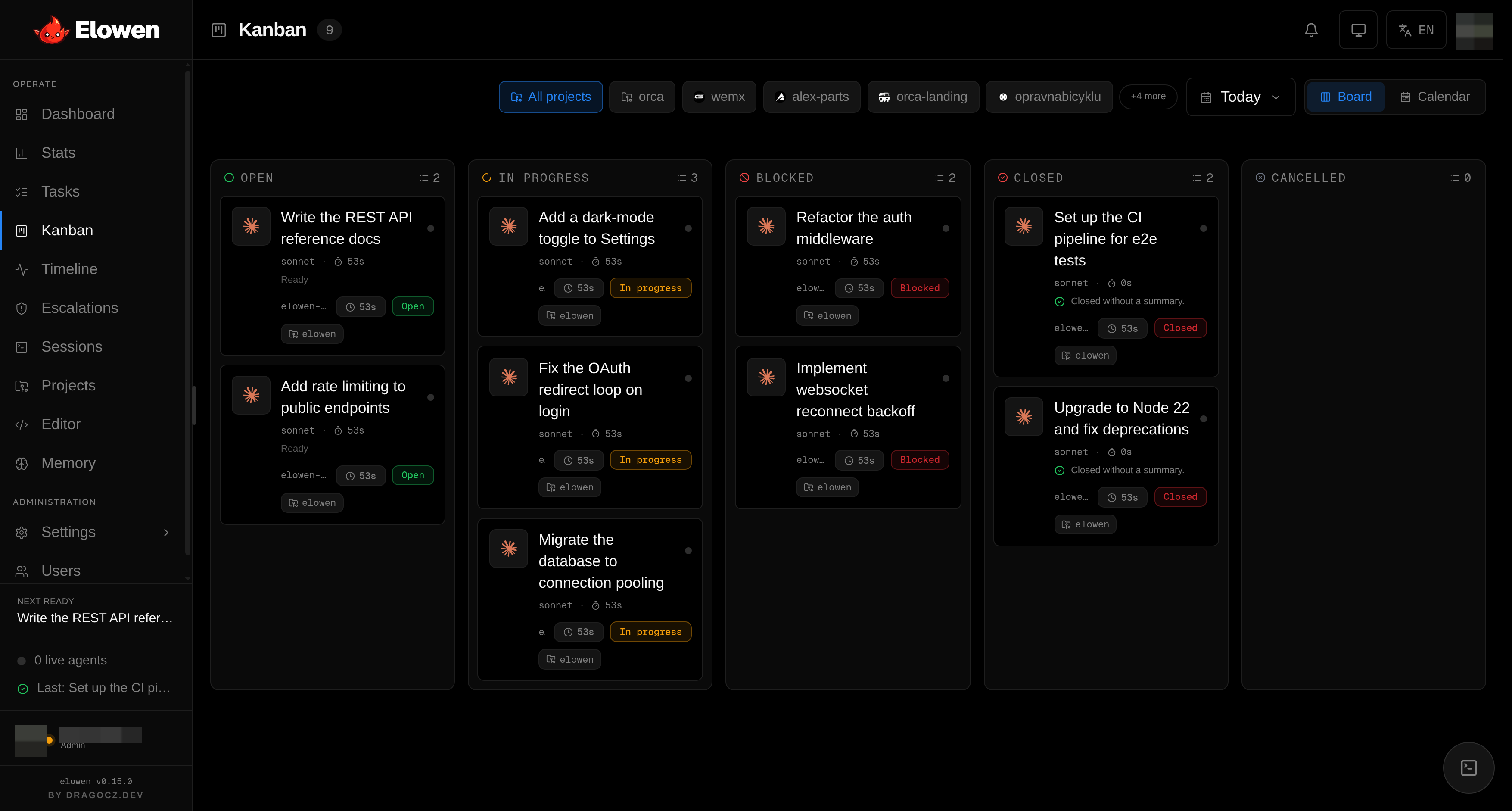1512x811 pixels.
Task: Open the Today date range dropdown
Action: pos(1240,97)
